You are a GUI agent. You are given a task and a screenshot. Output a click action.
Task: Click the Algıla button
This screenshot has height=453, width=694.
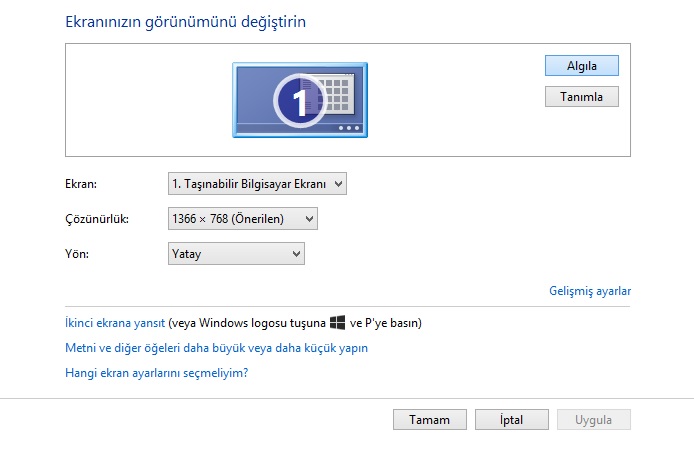point(582,66)
